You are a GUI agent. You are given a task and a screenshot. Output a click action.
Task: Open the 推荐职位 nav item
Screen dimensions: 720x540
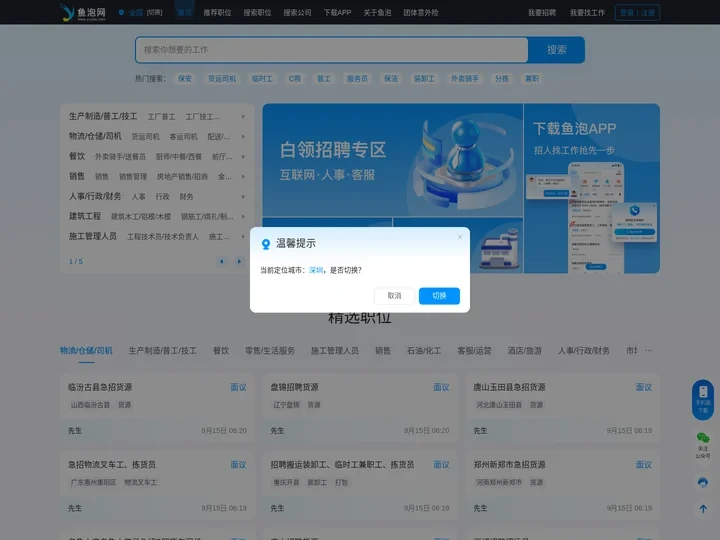click(217, 12)
